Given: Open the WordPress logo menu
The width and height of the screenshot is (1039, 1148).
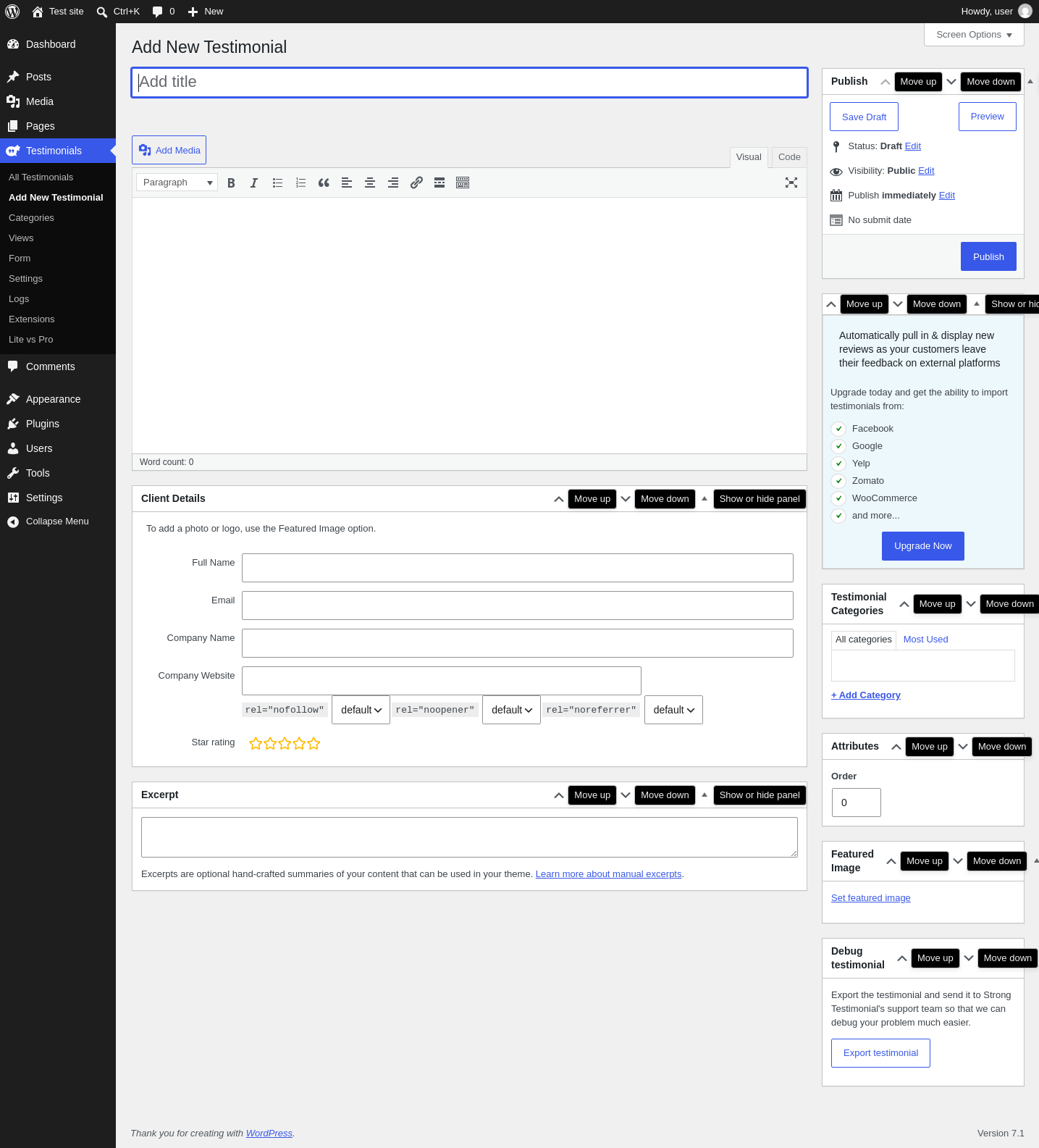Looking at the screenshot, I should pyautogui.click(x=12, y=12).
